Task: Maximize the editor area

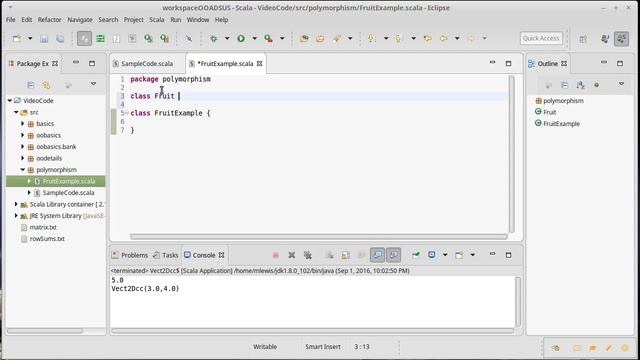Action: point(508,63)
